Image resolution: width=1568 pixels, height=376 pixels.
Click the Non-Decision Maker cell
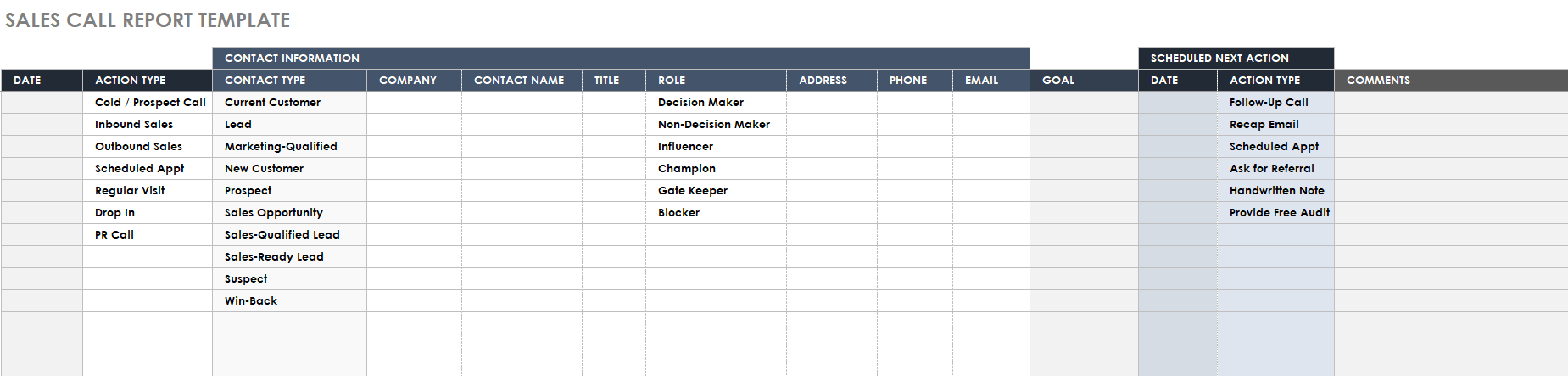click(x=717, y=124)
